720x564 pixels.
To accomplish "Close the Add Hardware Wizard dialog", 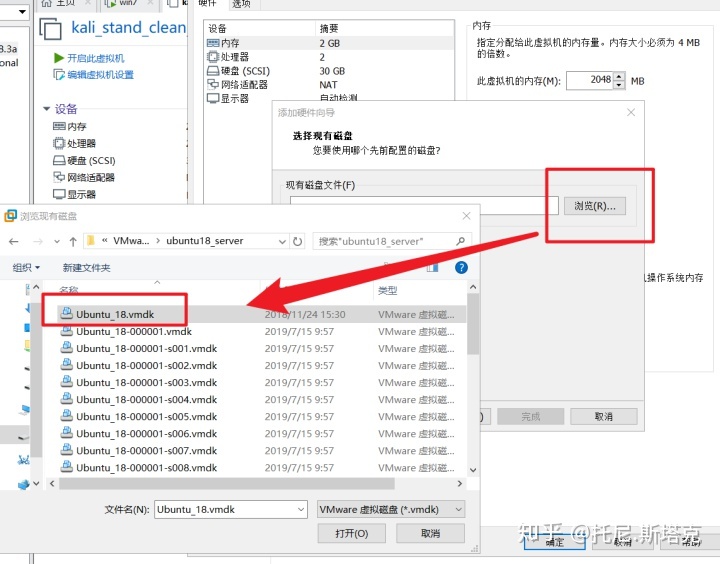I will [631, 113].
